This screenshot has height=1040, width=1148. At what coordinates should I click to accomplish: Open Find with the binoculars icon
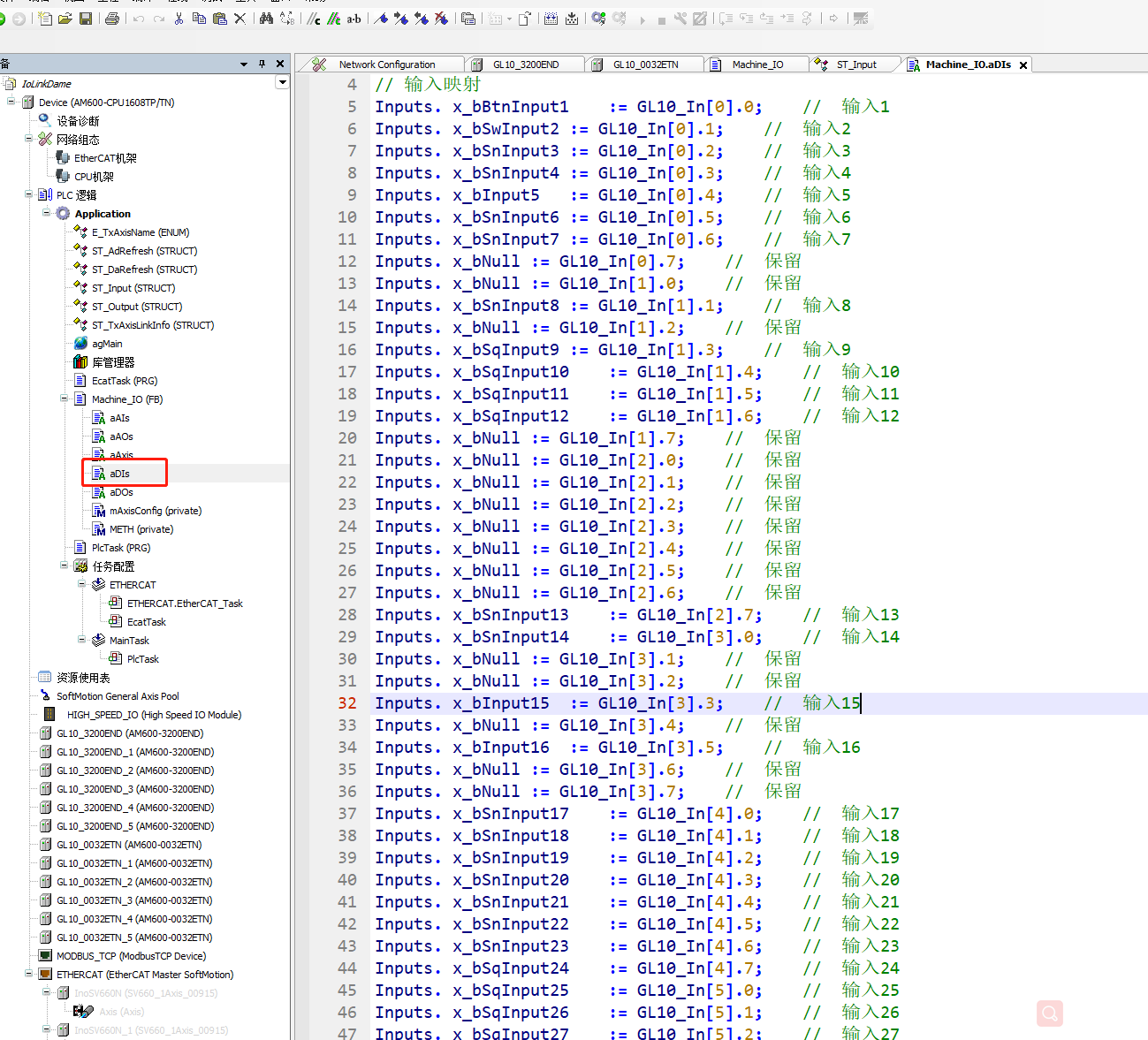pyautogui.click(x=266, y=18)
